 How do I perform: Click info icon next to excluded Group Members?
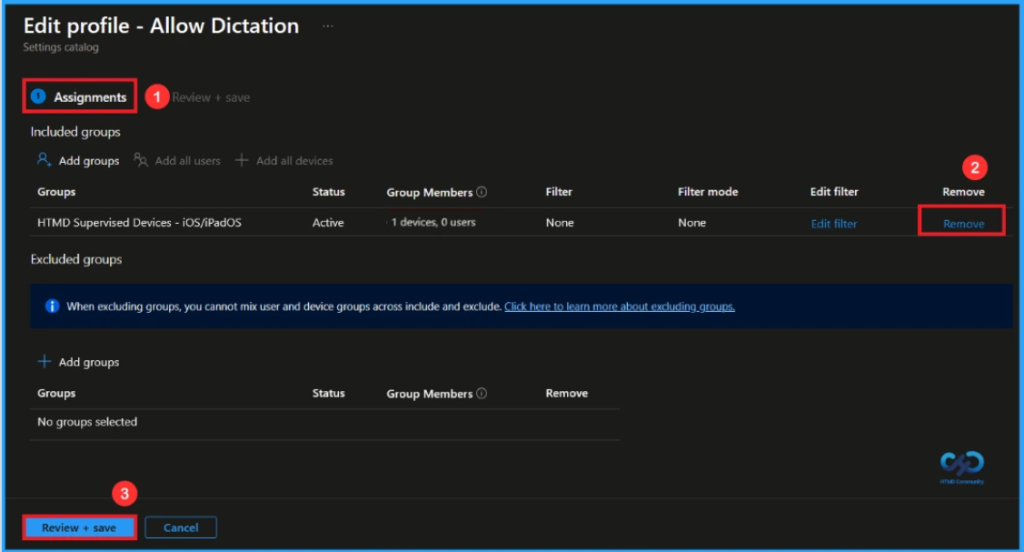click(481, 393)
